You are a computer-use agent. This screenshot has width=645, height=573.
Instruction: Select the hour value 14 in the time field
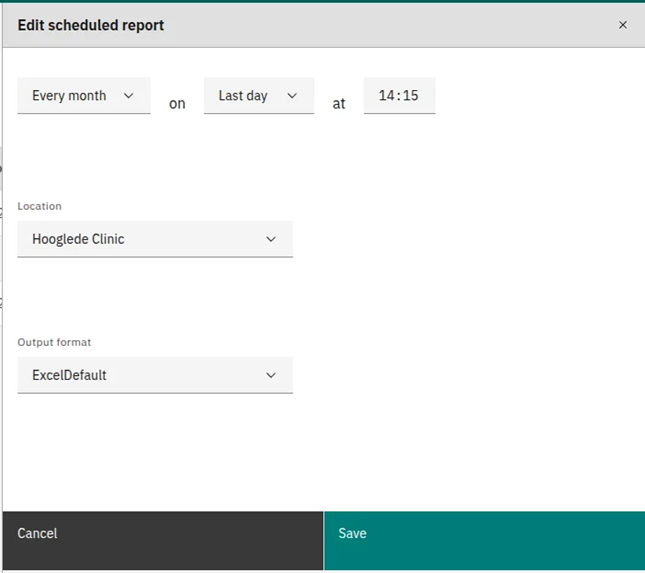coord(386,95)
